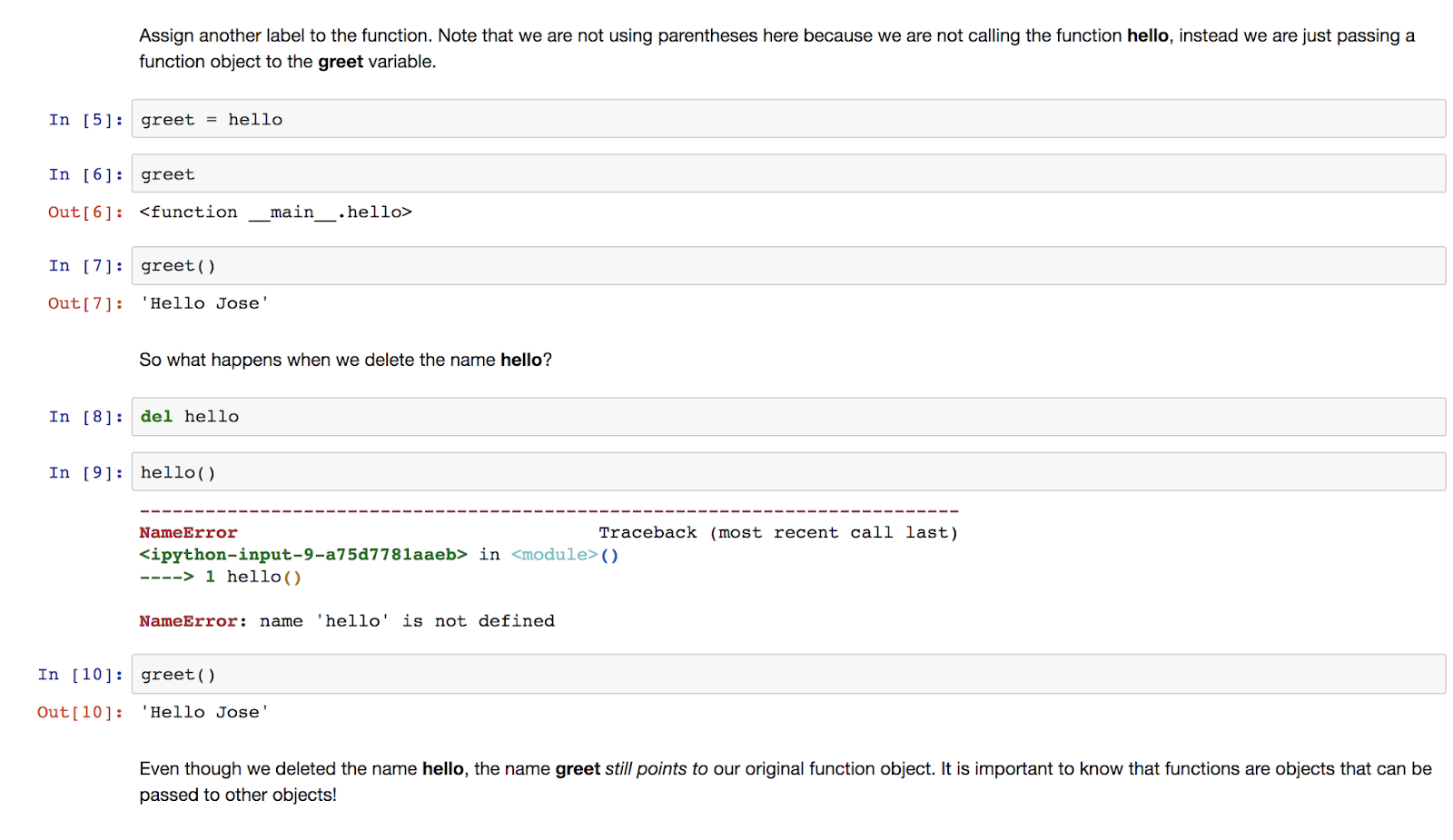Click the final markdown cell about deleted name hello
Screen dimensions: 1453x840
pyautogui.click(x=636, y=781)
